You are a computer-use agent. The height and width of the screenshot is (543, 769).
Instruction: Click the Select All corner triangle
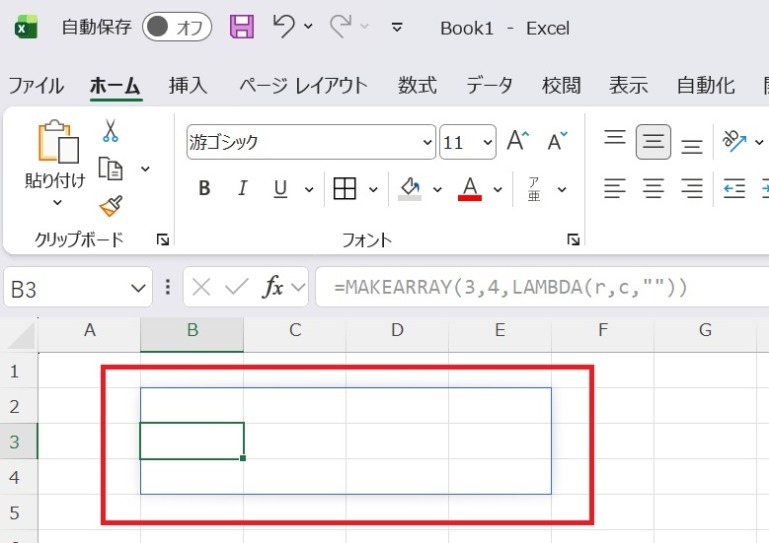pos(21,336)
